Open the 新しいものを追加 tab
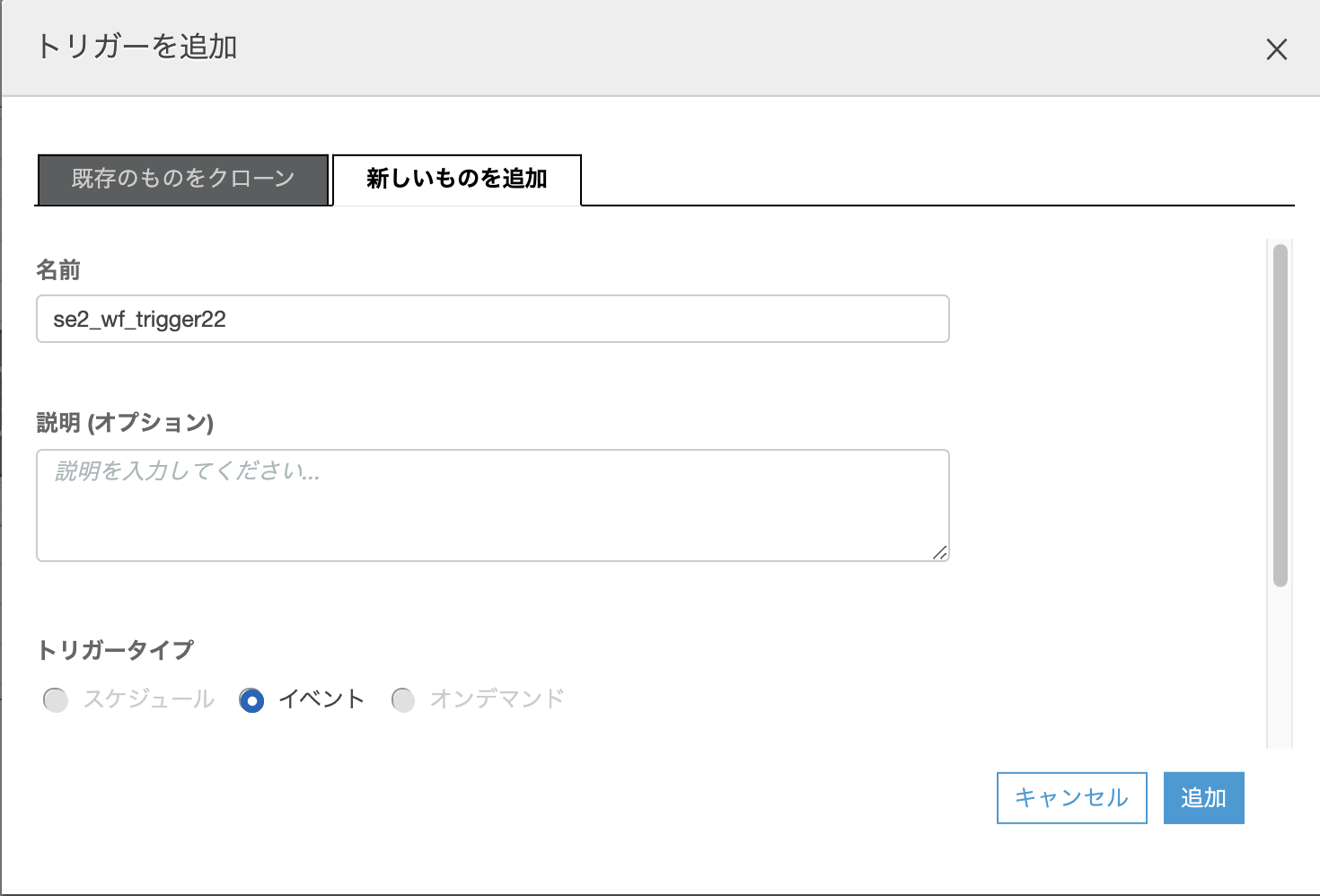The height and width of the screenshot is (896, 1320). 456,180
